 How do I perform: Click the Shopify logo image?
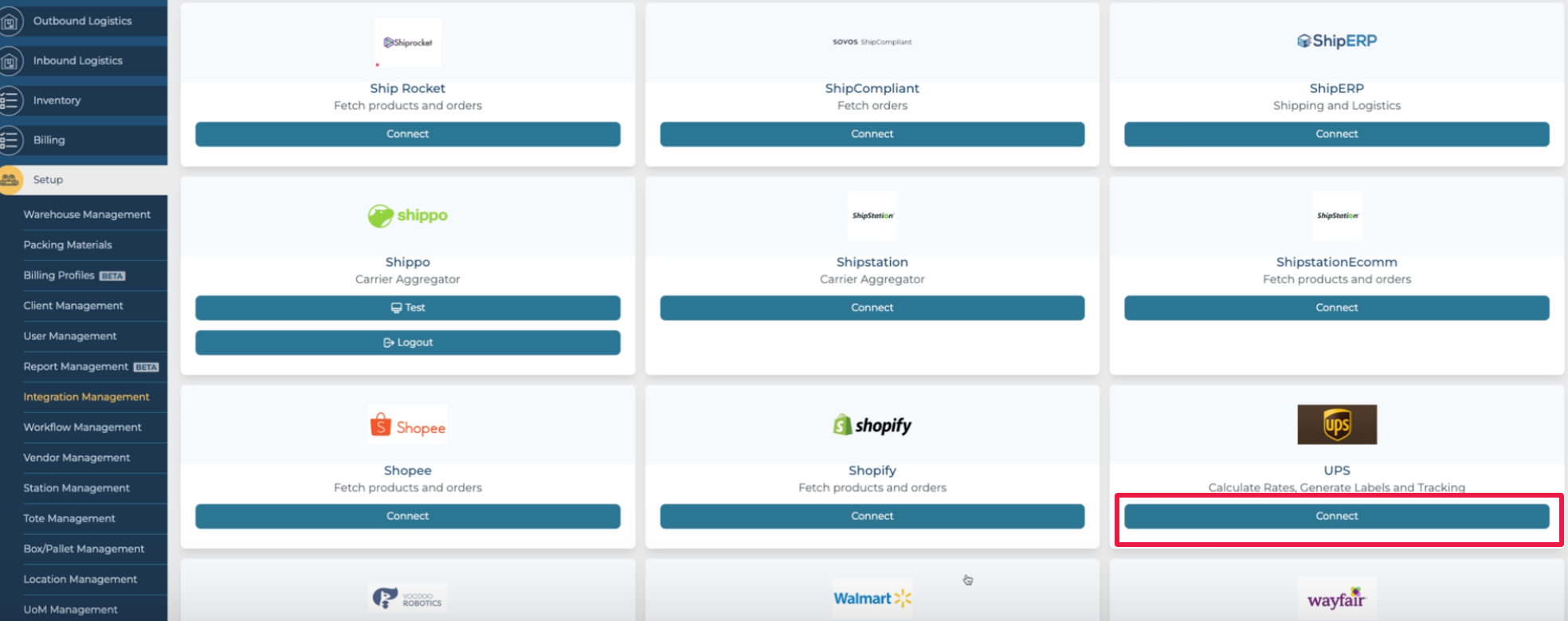click(872, 425)
